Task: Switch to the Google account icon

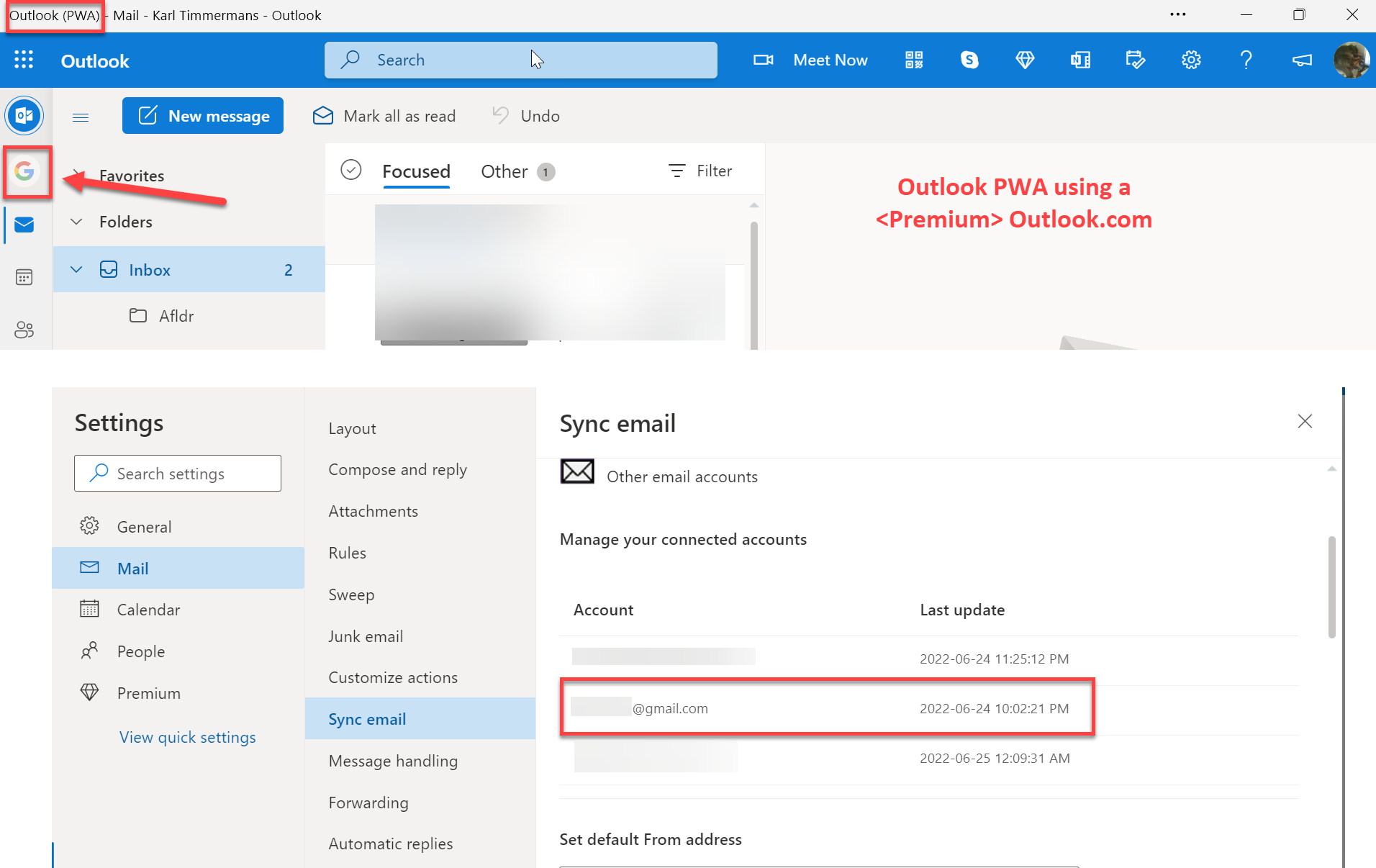Action: 24,171
